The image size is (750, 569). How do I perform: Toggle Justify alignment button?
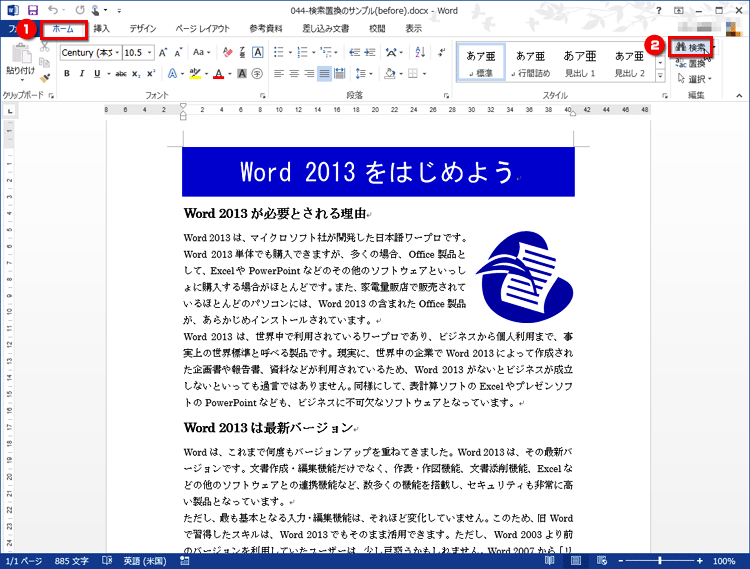click(324, 74)
